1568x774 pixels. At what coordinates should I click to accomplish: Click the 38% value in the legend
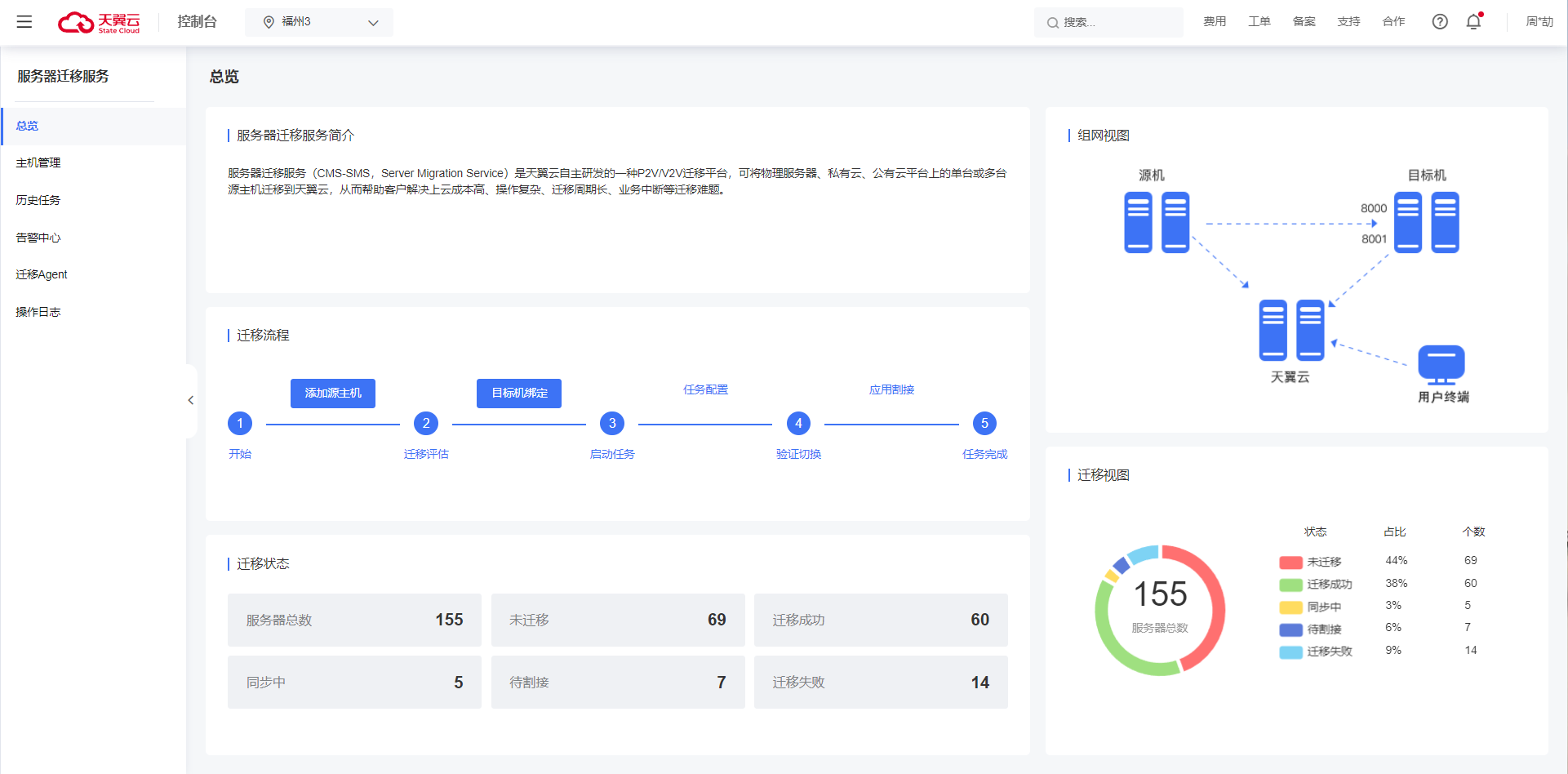pos(1396,584)
